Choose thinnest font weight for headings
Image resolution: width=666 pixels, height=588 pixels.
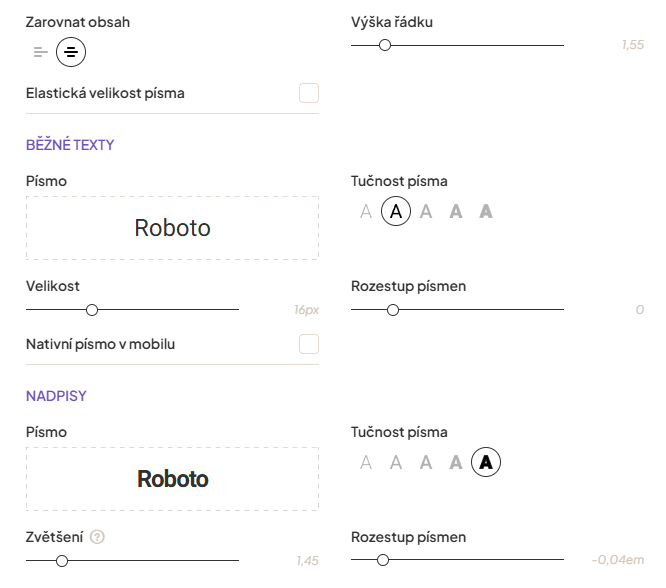[366, 462]
